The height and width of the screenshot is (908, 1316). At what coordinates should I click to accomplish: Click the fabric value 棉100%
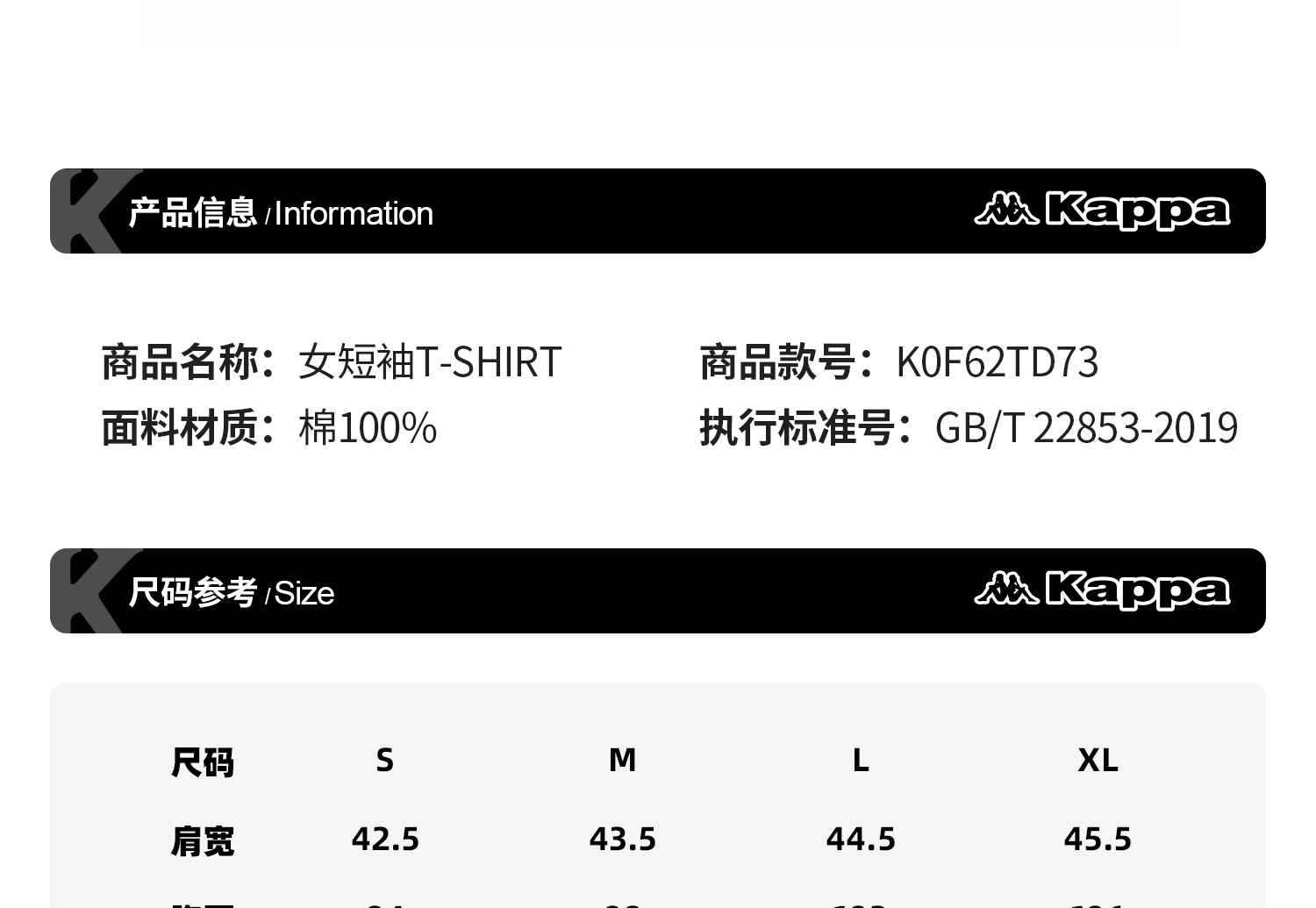[x=368, y=428]
